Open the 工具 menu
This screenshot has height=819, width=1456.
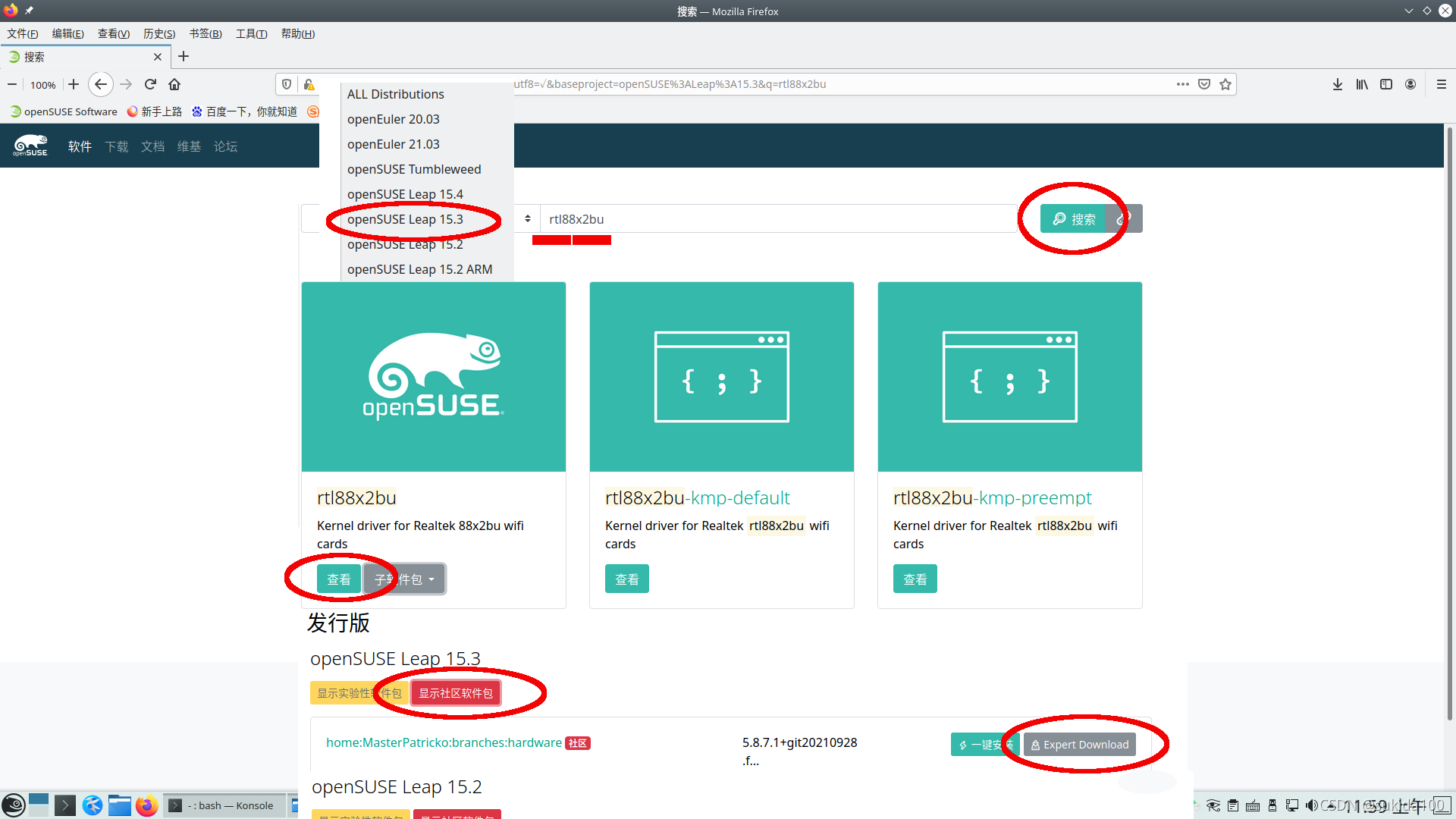tap(252, 33)
